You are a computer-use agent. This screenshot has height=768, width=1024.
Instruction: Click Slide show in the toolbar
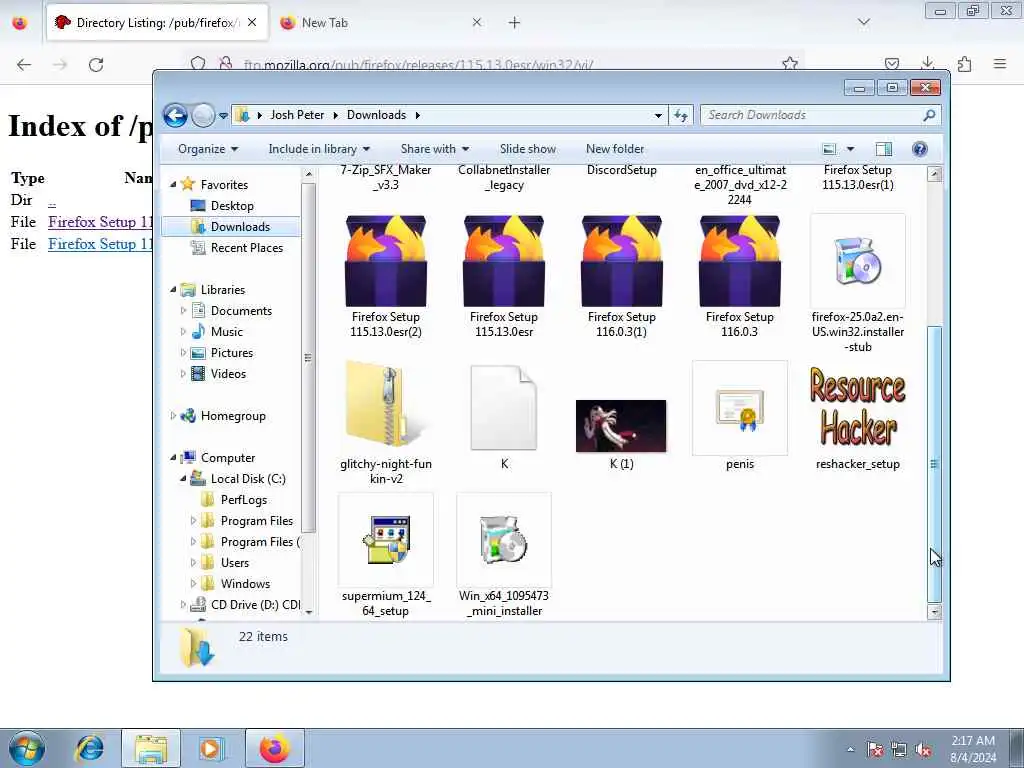(x=528, y=149)
